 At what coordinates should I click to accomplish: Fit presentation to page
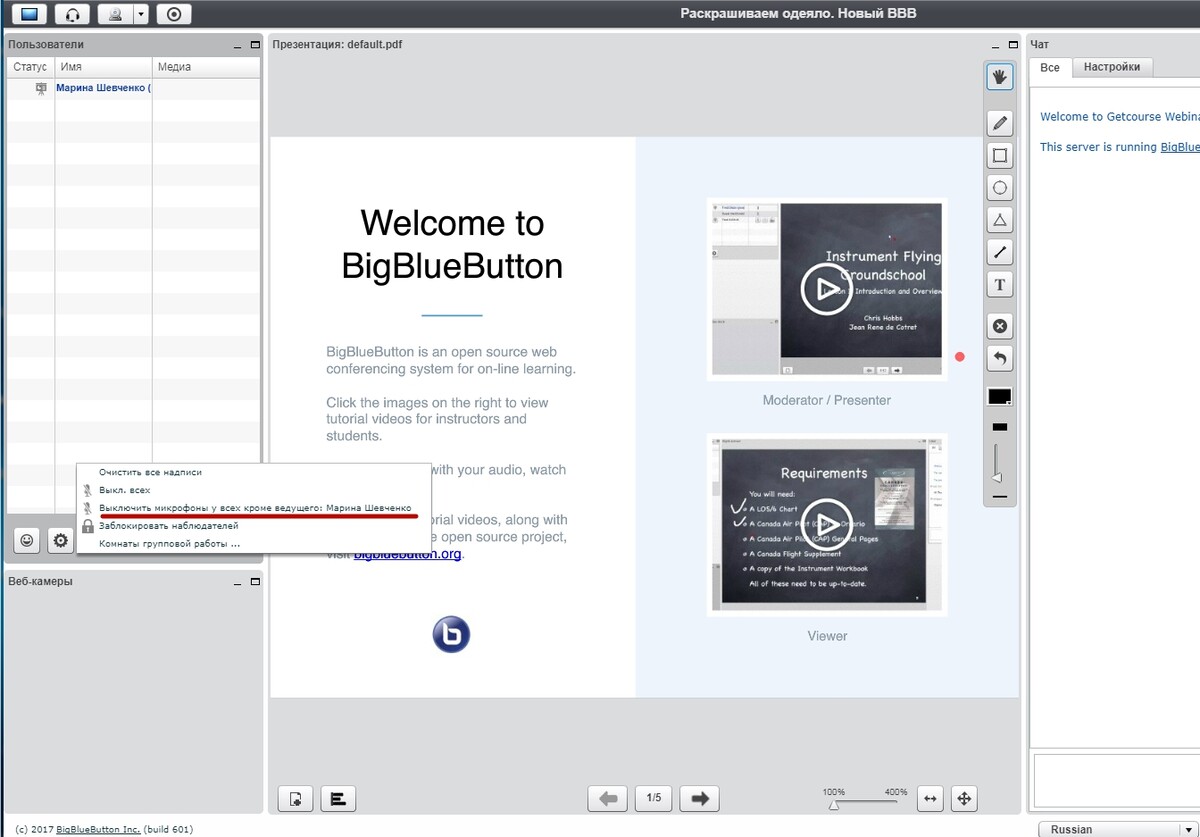964,798
